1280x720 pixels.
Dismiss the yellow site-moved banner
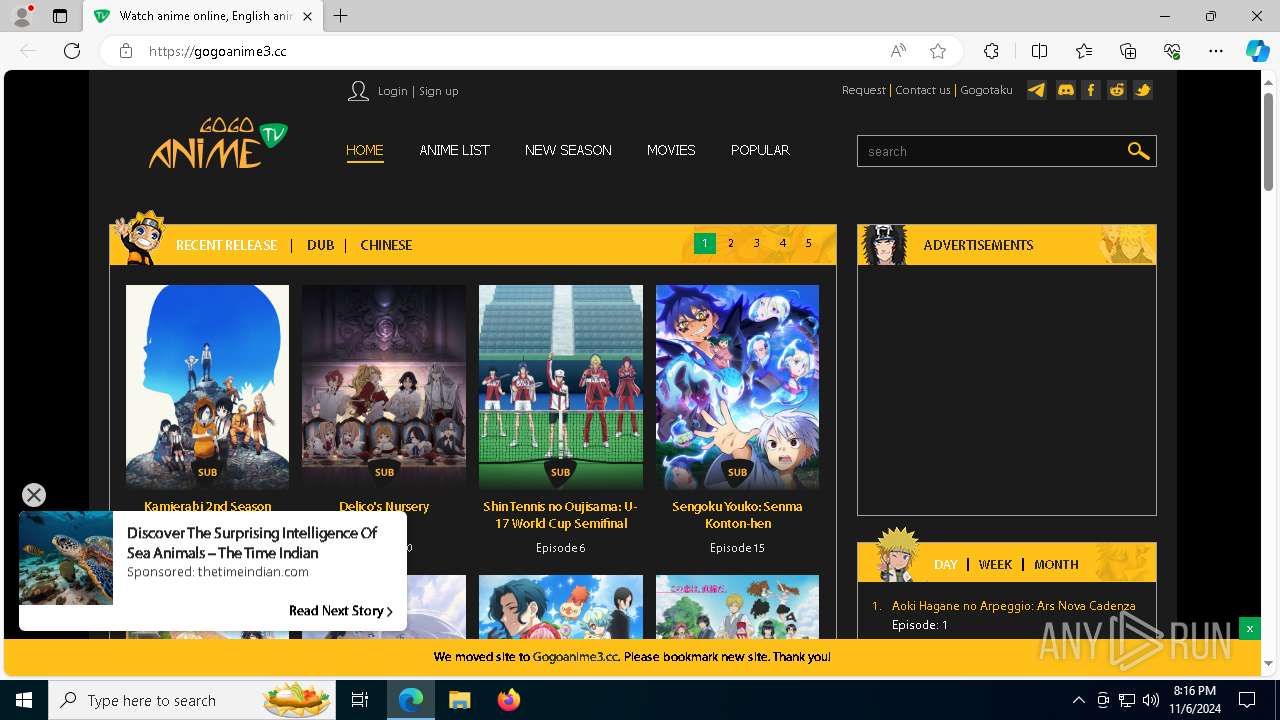coord(1249,628)
